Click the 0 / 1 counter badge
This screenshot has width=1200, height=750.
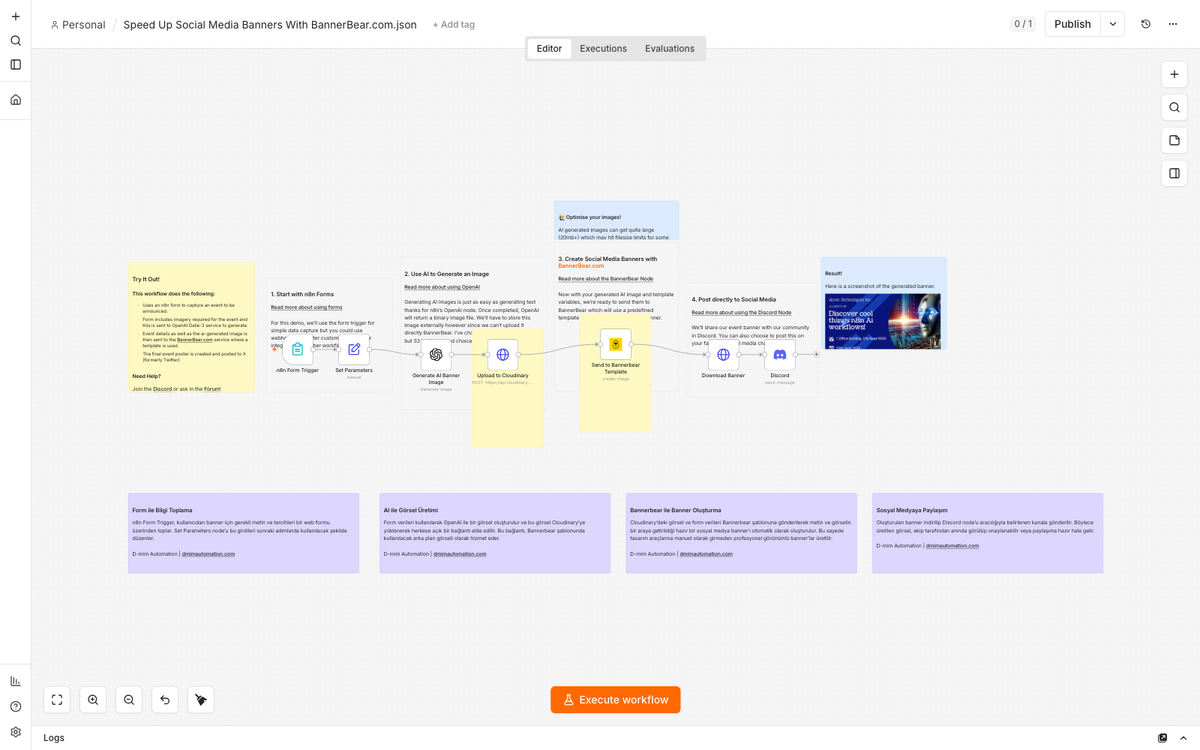pos(1022,24)
